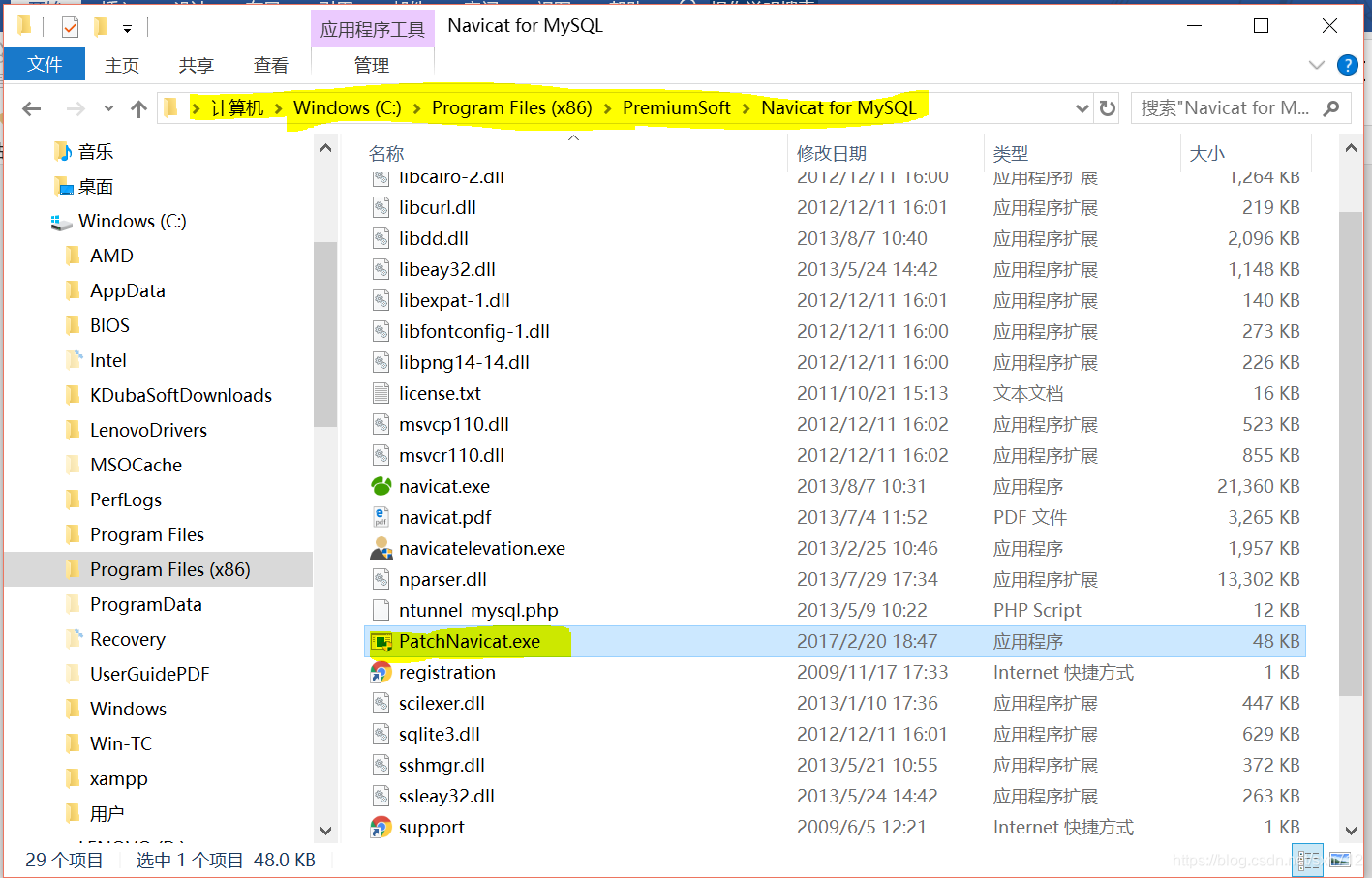
Task: Open the 文件 file menu tab
Action: (x=45, y=64)
